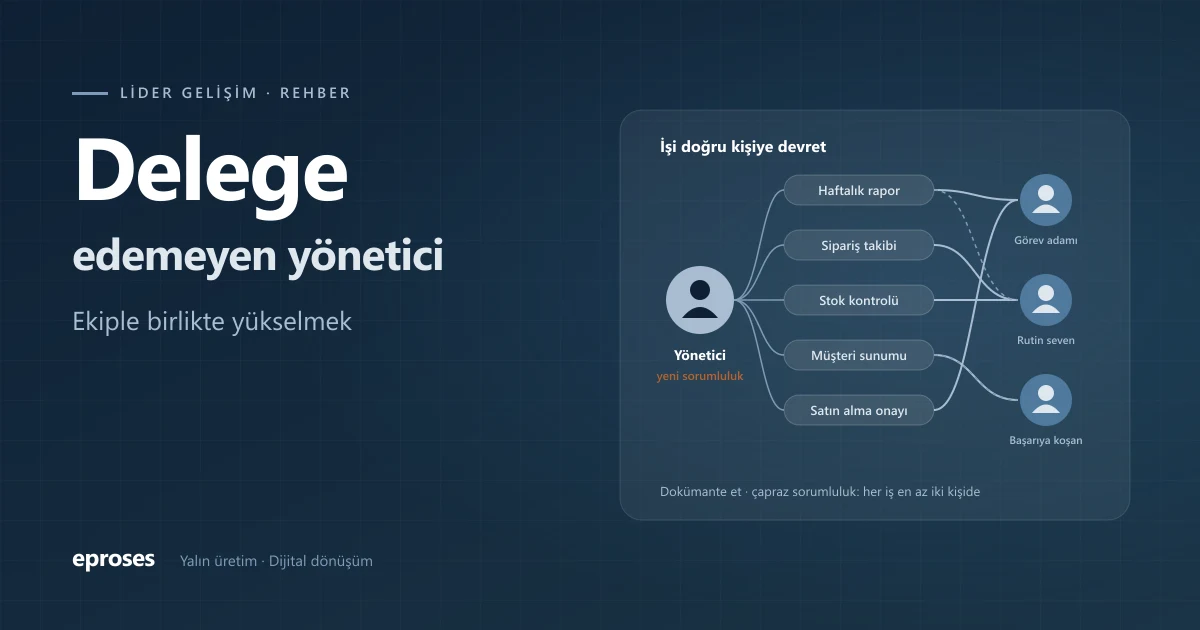Click the eproses brand logo
Viewport: 1200px width, 630px height.
click(114, 560)
